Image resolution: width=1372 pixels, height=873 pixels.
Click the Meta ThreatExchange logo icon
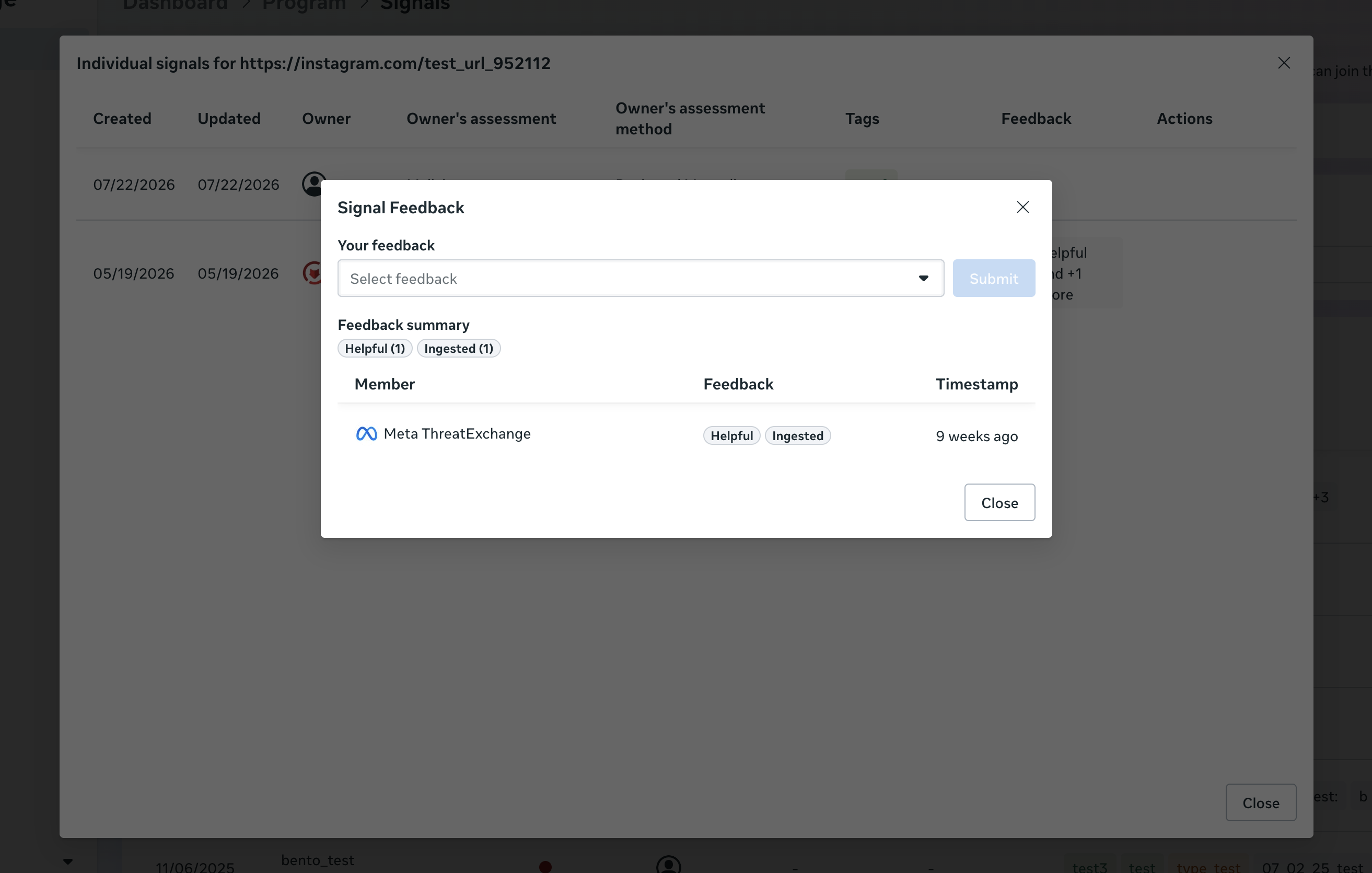(x=366, y=434)
